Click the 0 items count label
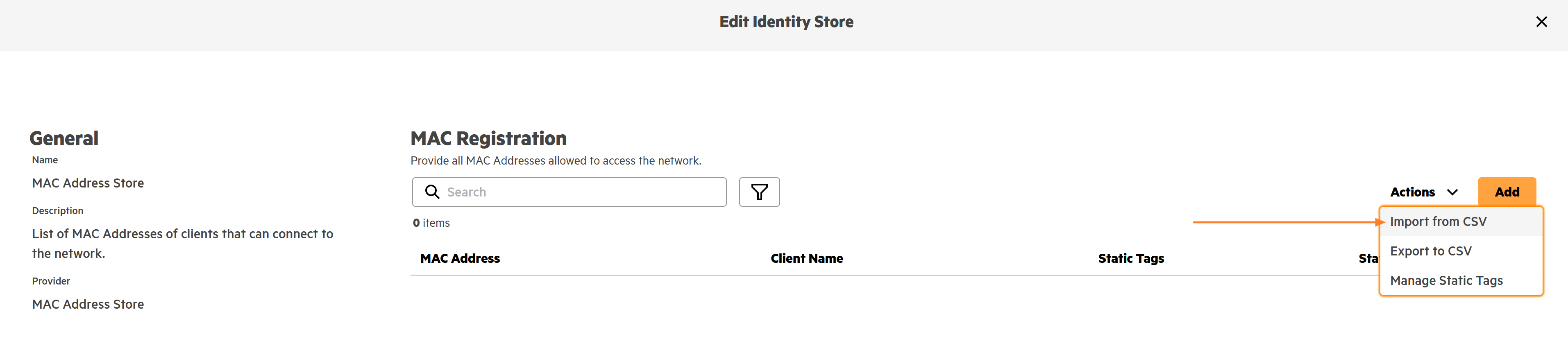 (431, 223)
